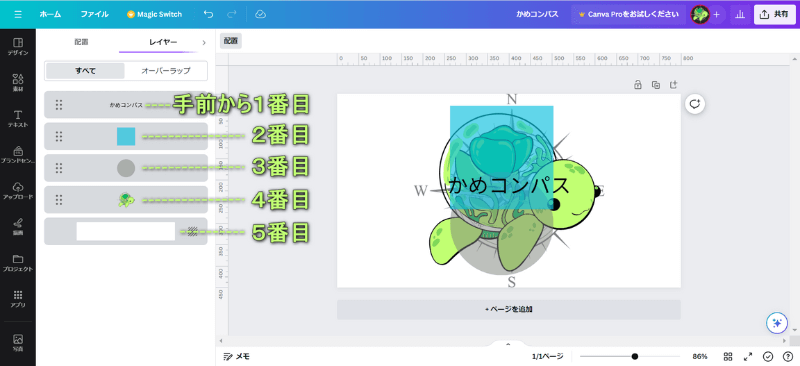The image size is (800, 366).
Task: Open the プロジェクト projects panel
Action: tap(18, 262)
